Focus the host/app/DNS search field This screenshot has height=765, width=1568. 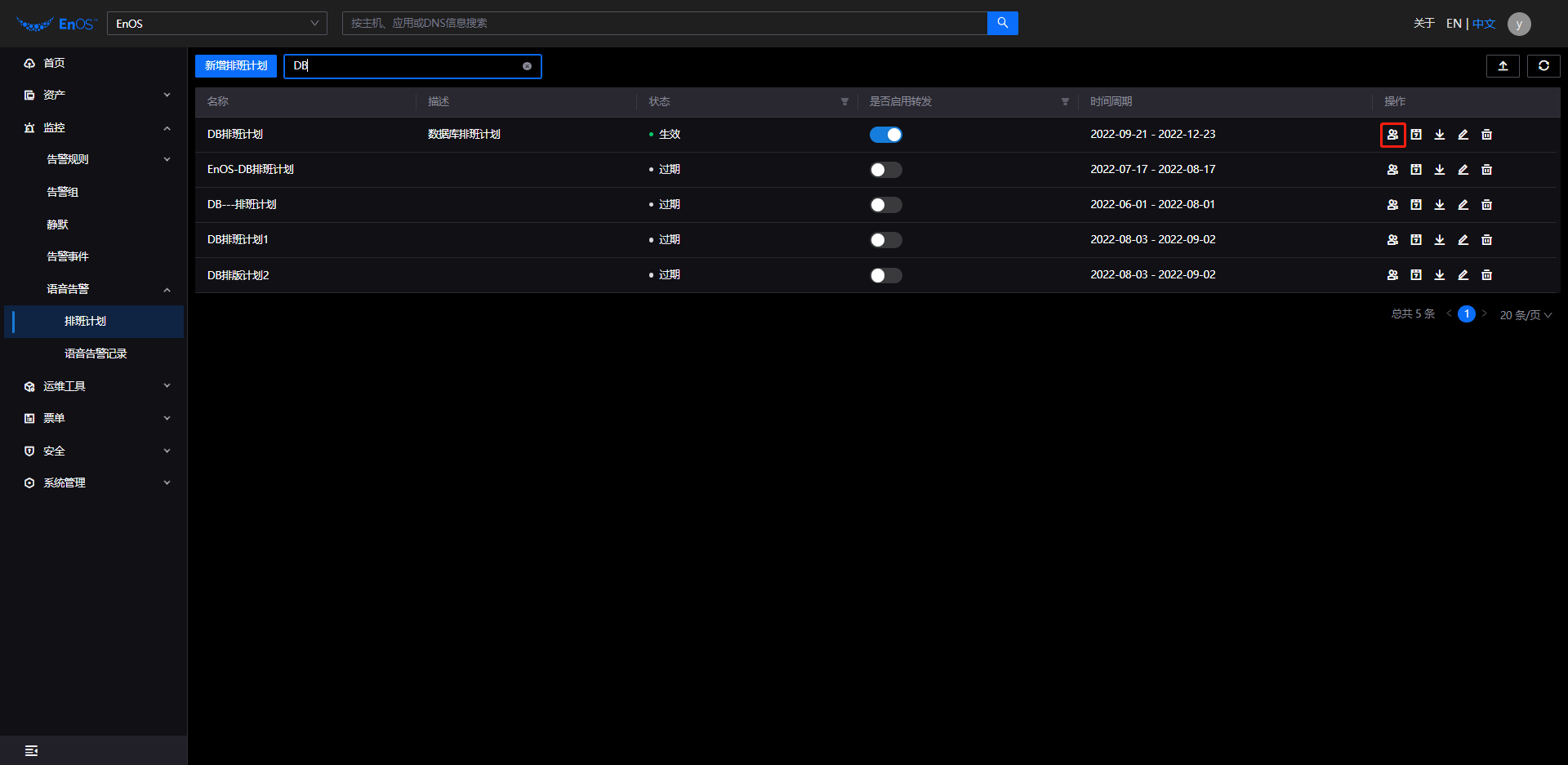(x=665, y=23)
